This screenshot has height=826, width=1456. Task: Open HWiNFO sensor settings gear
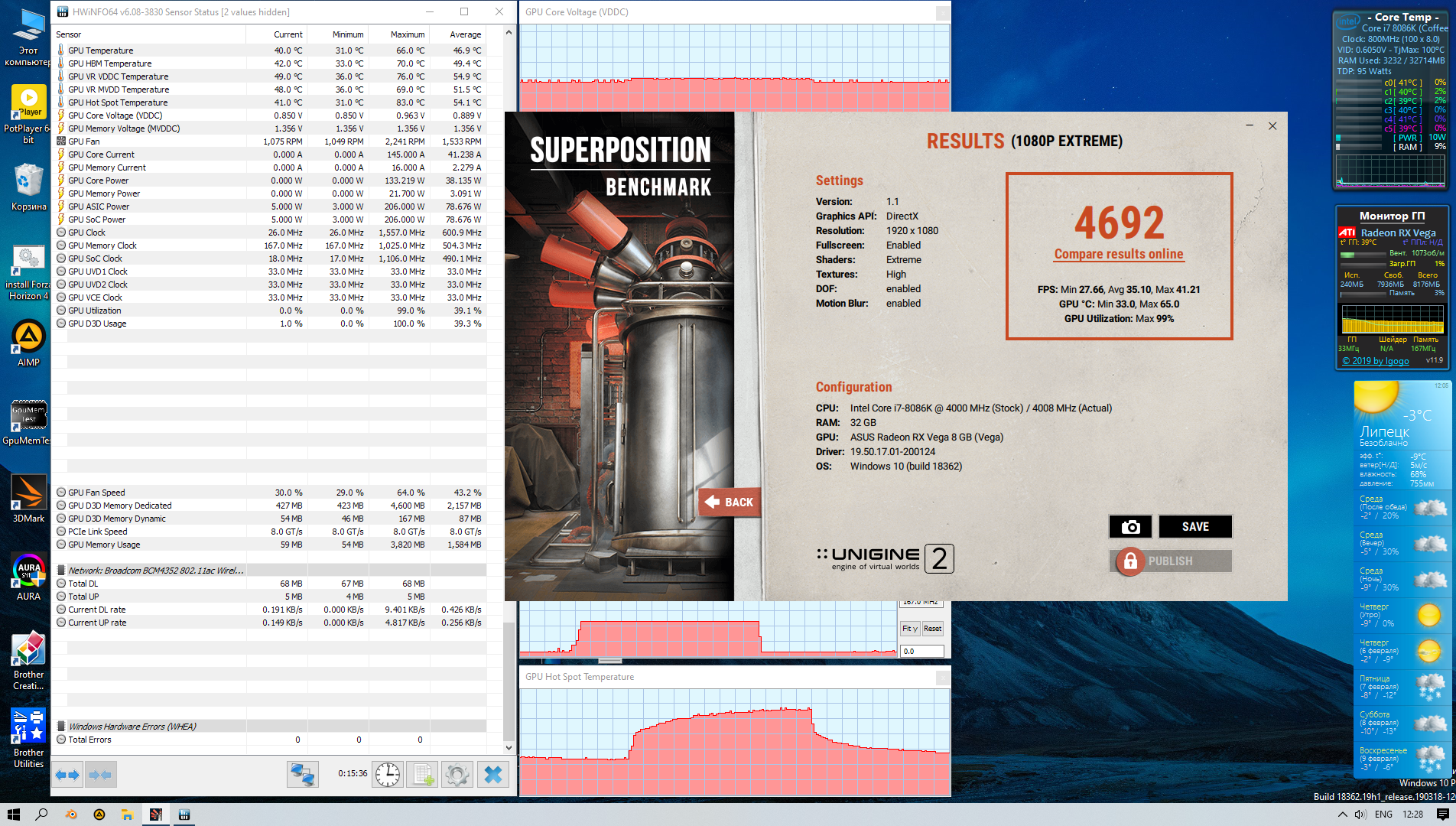pyautogui.click(x=457, y=775)
